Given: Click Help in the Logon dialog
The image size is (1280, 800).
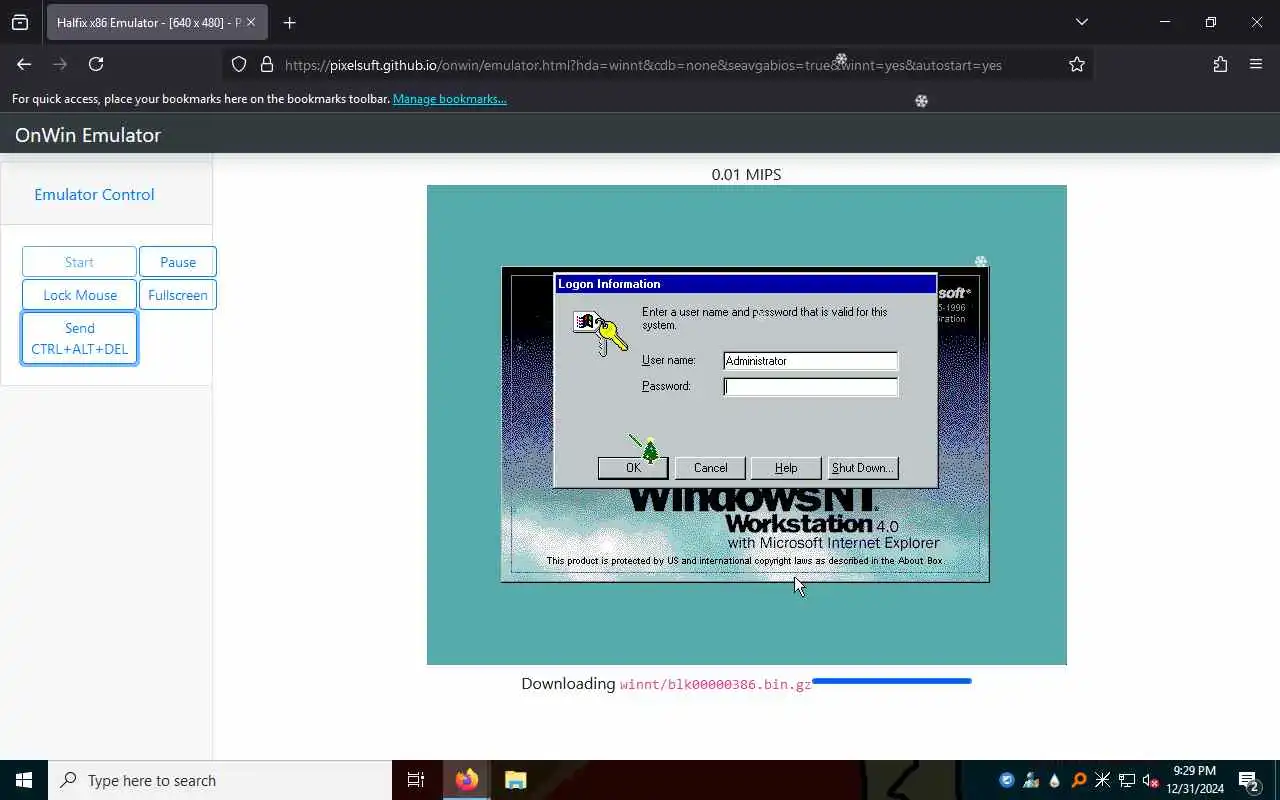Looking at the screenshot, I should point(786,468).
